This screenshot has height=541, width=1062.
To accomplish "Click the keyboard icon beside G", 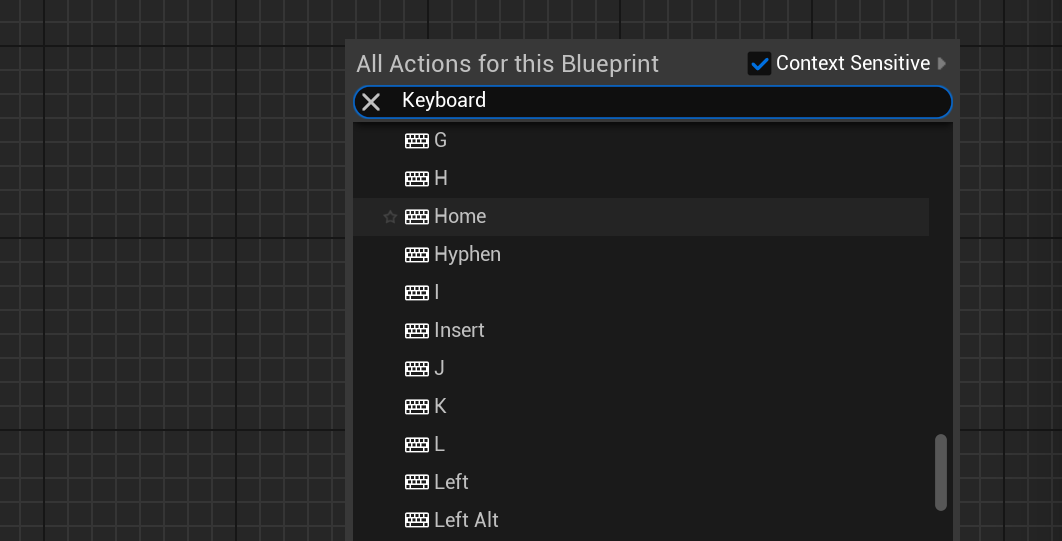I will click(x=416, y=141).
